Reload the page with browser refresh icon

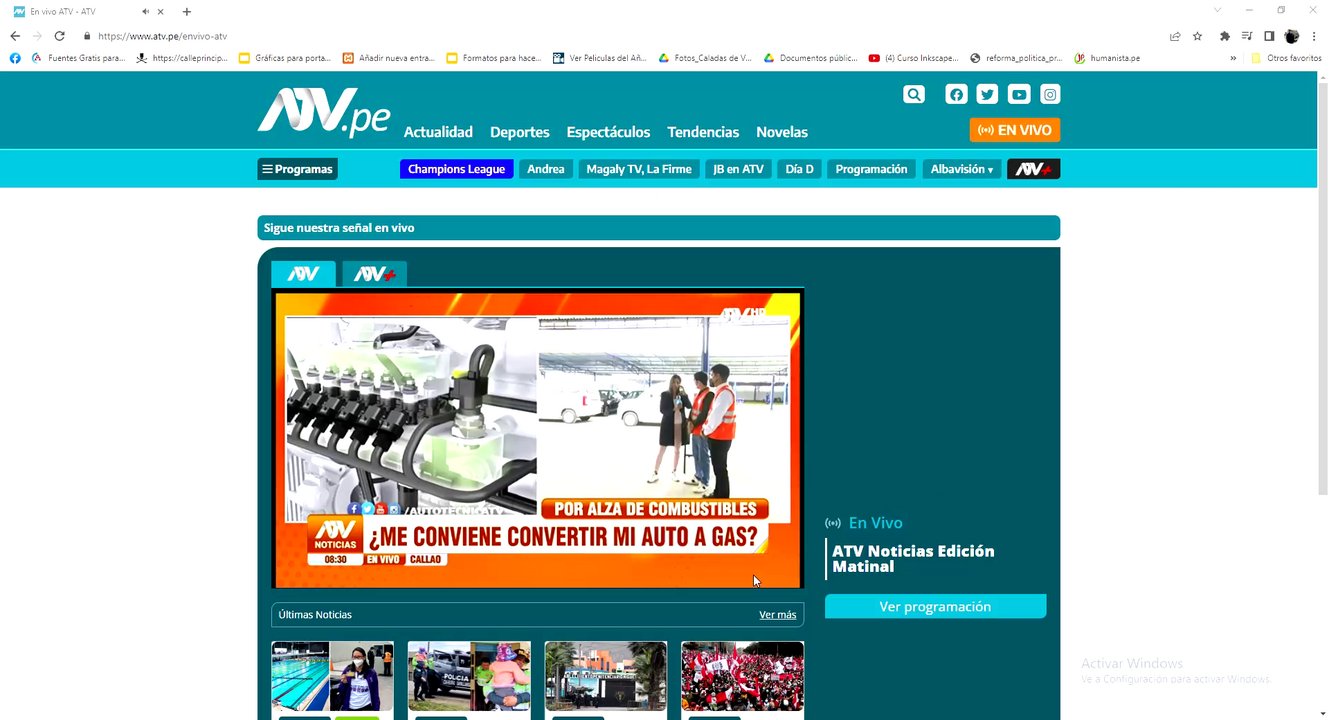pos(60,36)
